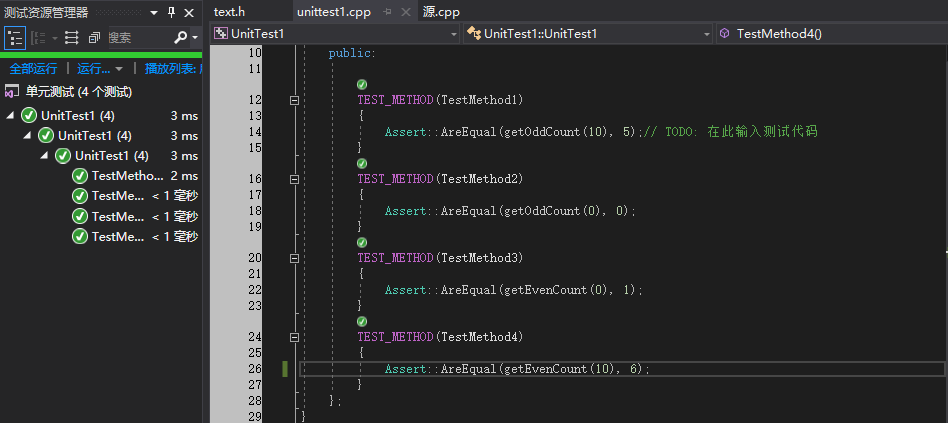Open the group-by dropdown arrow
Image resolution: width=948 pixels, height=423 pixels.
(54, 39)
